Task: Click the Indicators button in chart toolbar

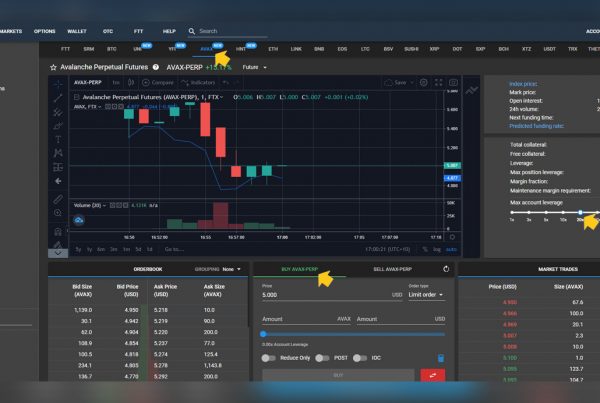Action: [198, 82]
